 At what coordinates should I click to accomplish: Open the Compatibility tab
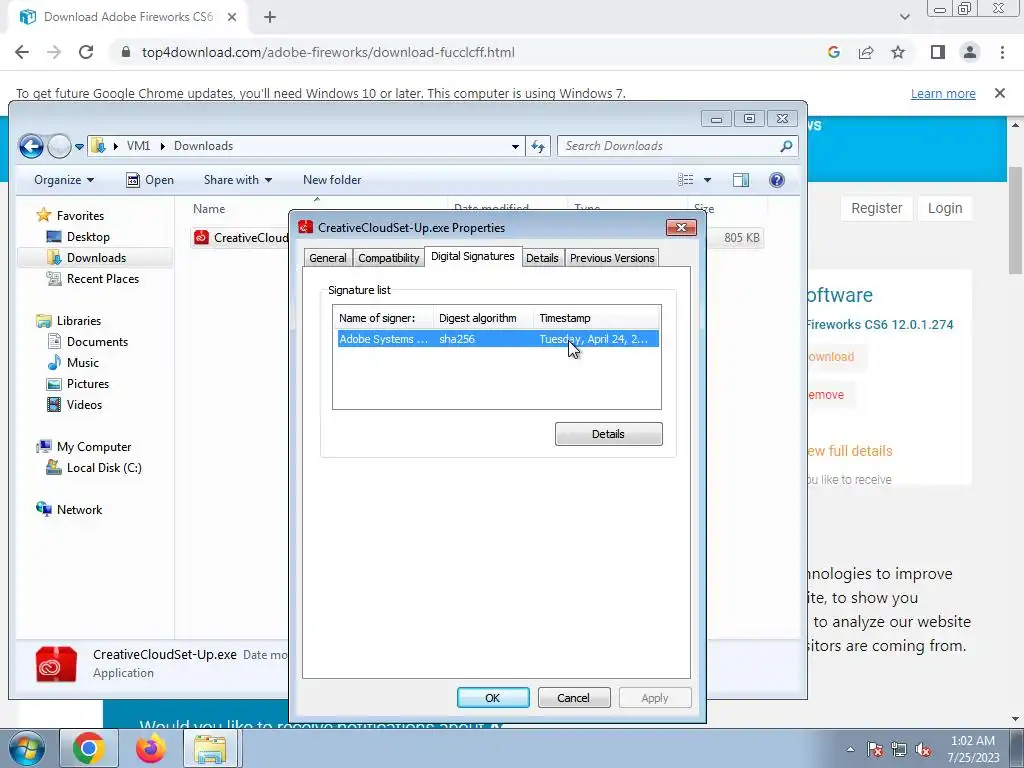point(389,258)
